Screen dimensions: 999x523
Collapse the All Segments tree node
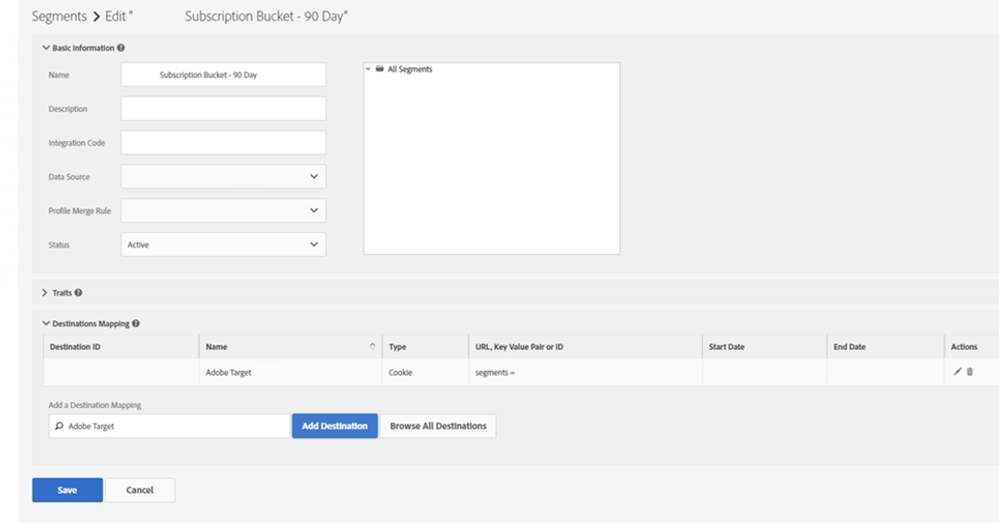[369, 70]
